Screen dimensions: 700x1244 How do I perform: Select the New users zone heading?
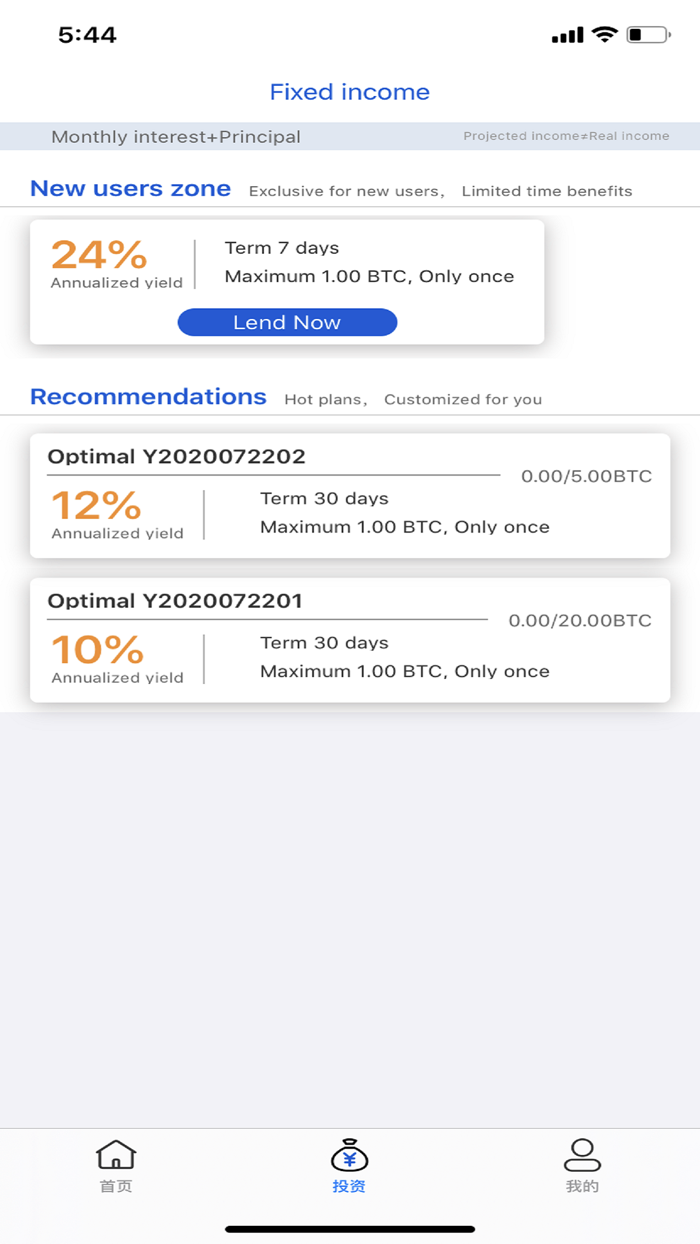click(130, 188)
